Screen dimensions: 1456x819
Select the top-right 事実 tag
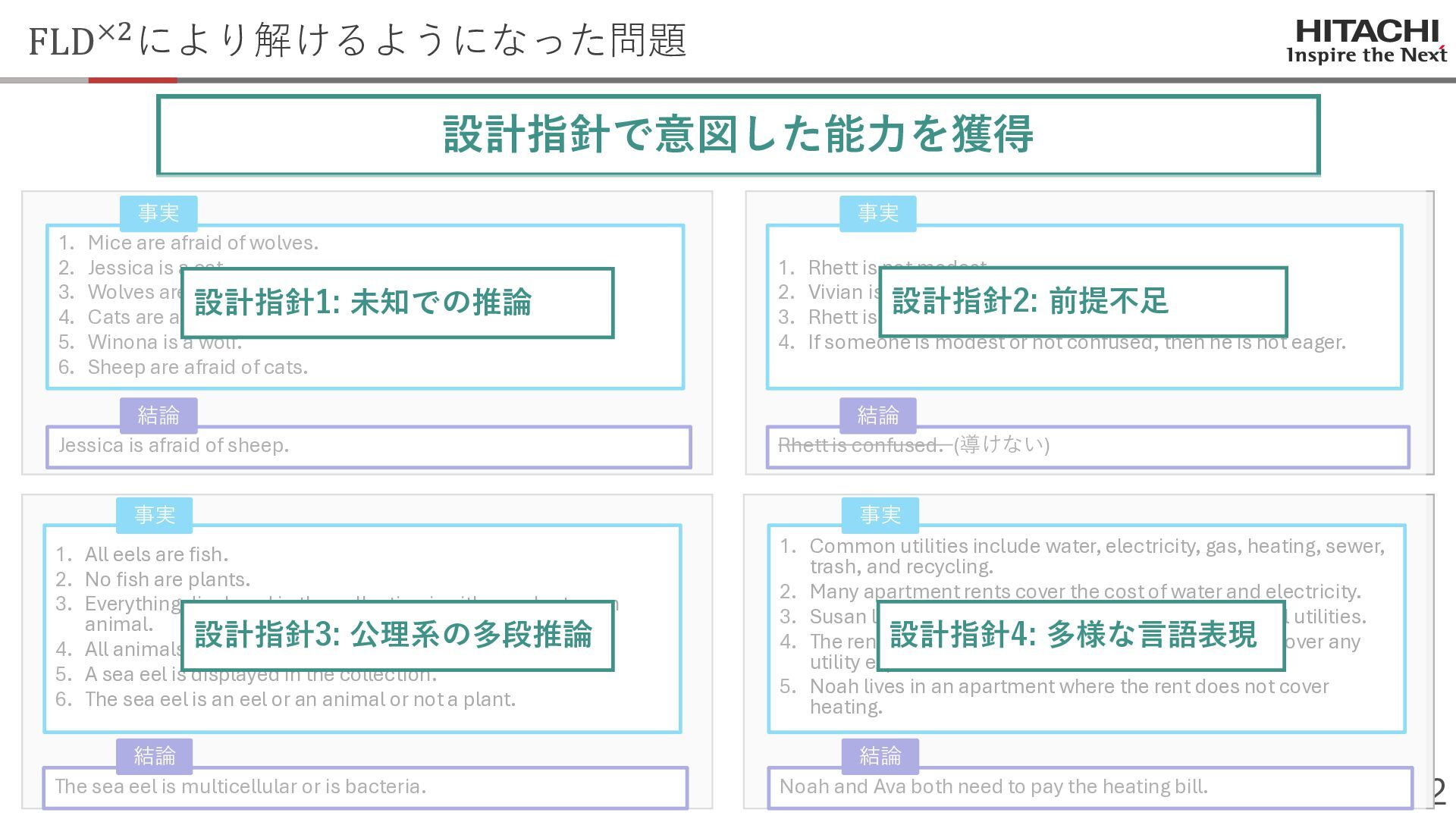(877, 214)
